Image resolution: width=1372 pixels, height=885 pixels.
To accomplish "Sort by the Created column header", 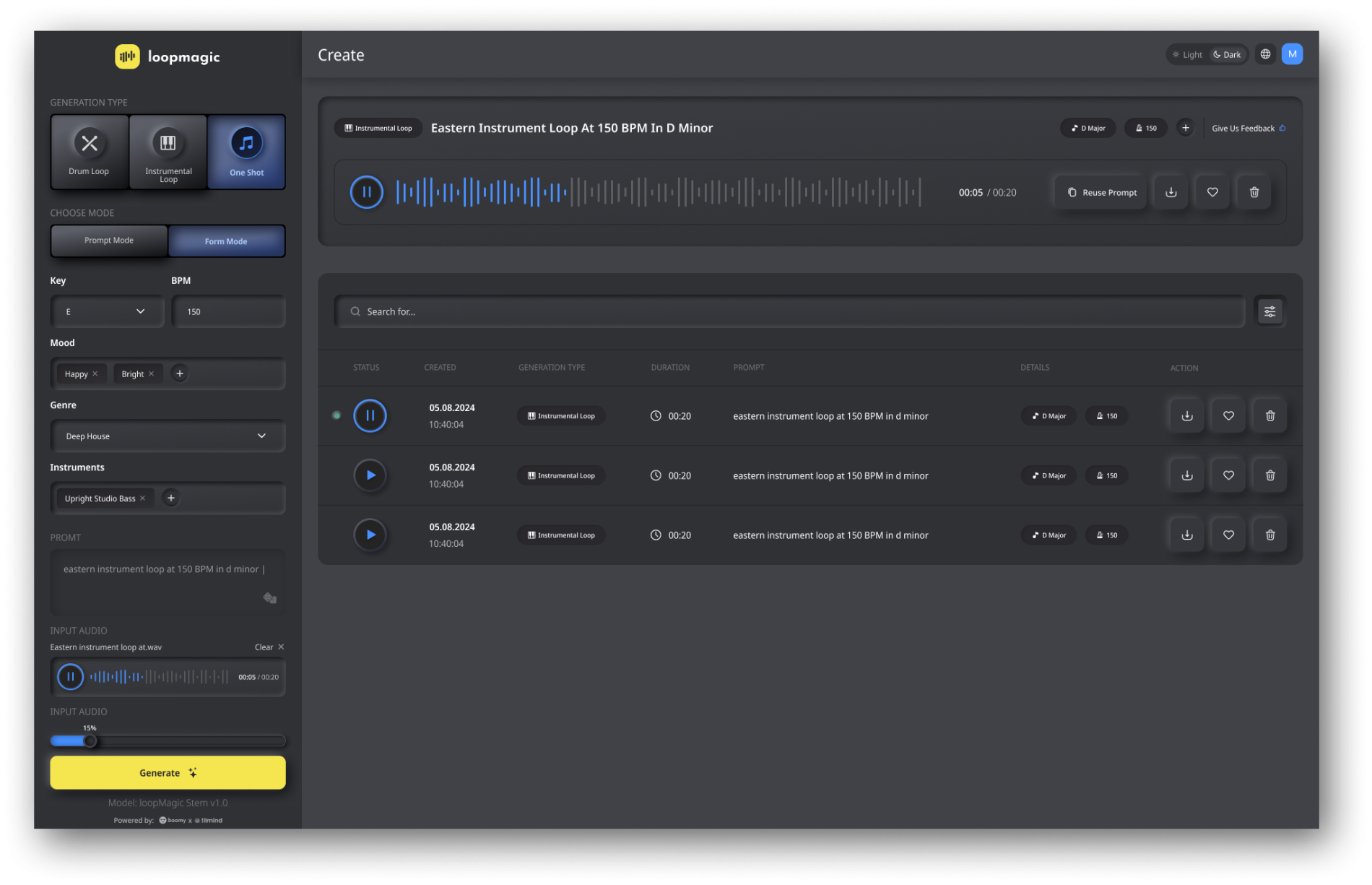I will tap(440, 367).
